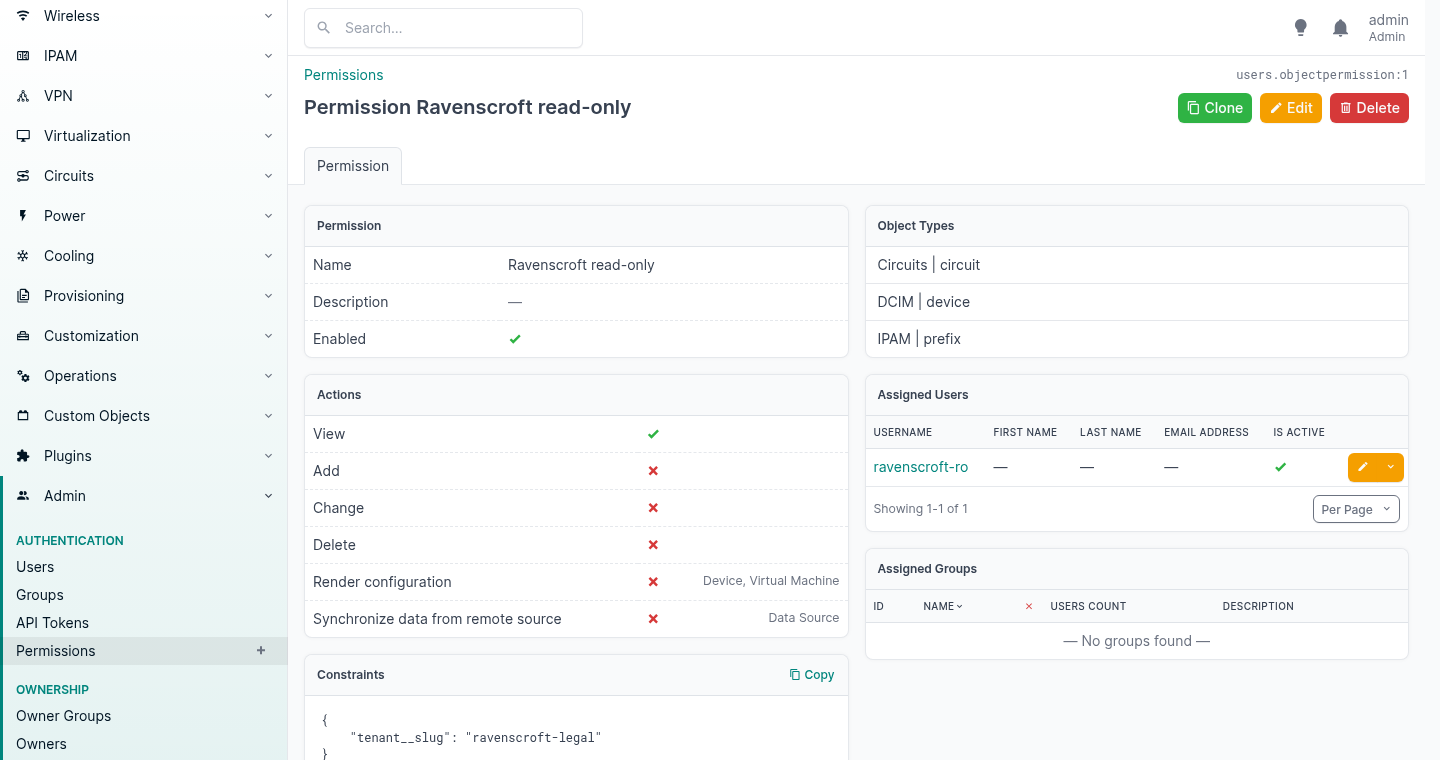The height and width of the screenshot is (760, 1440).
Task: Click the Power lightning bolt icon
Action: (x=23, y=216)
